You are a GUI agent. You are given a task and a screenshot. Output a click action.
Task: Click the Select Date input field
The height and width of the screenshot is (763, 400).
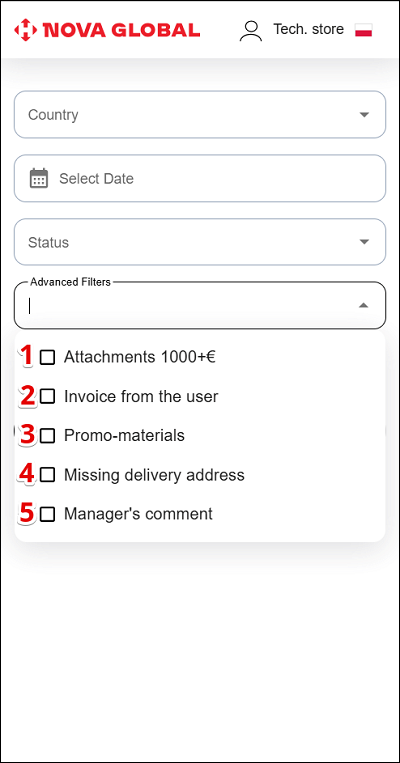click(200, 179)
